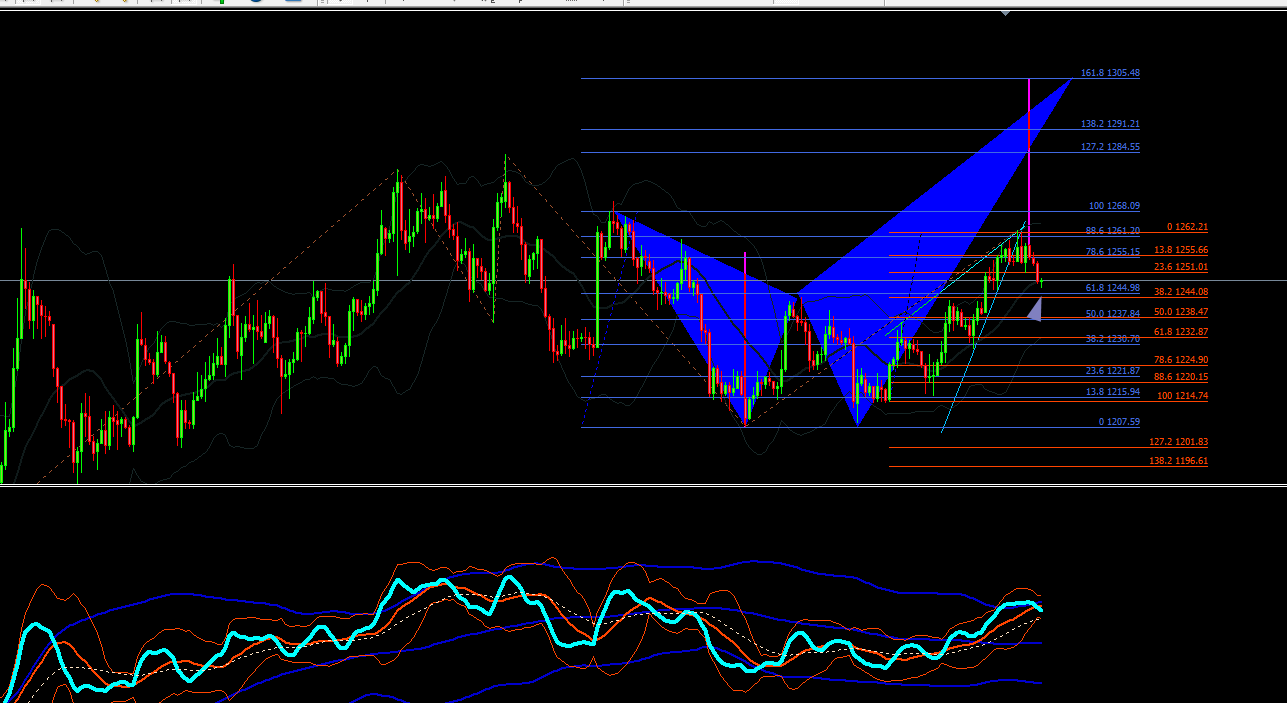The height and width of the screenshot is (703, 1287).
Task: Click the gray-purple arrow marker near the latest candle
Action: pyautogui.click(x=1035, y=310)
